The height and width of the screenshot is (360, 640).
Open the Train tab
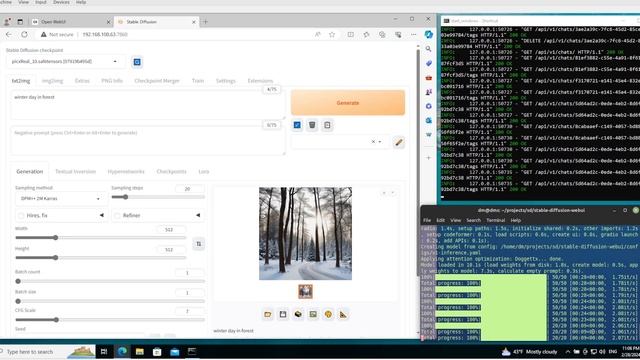(x=198, y=81)
